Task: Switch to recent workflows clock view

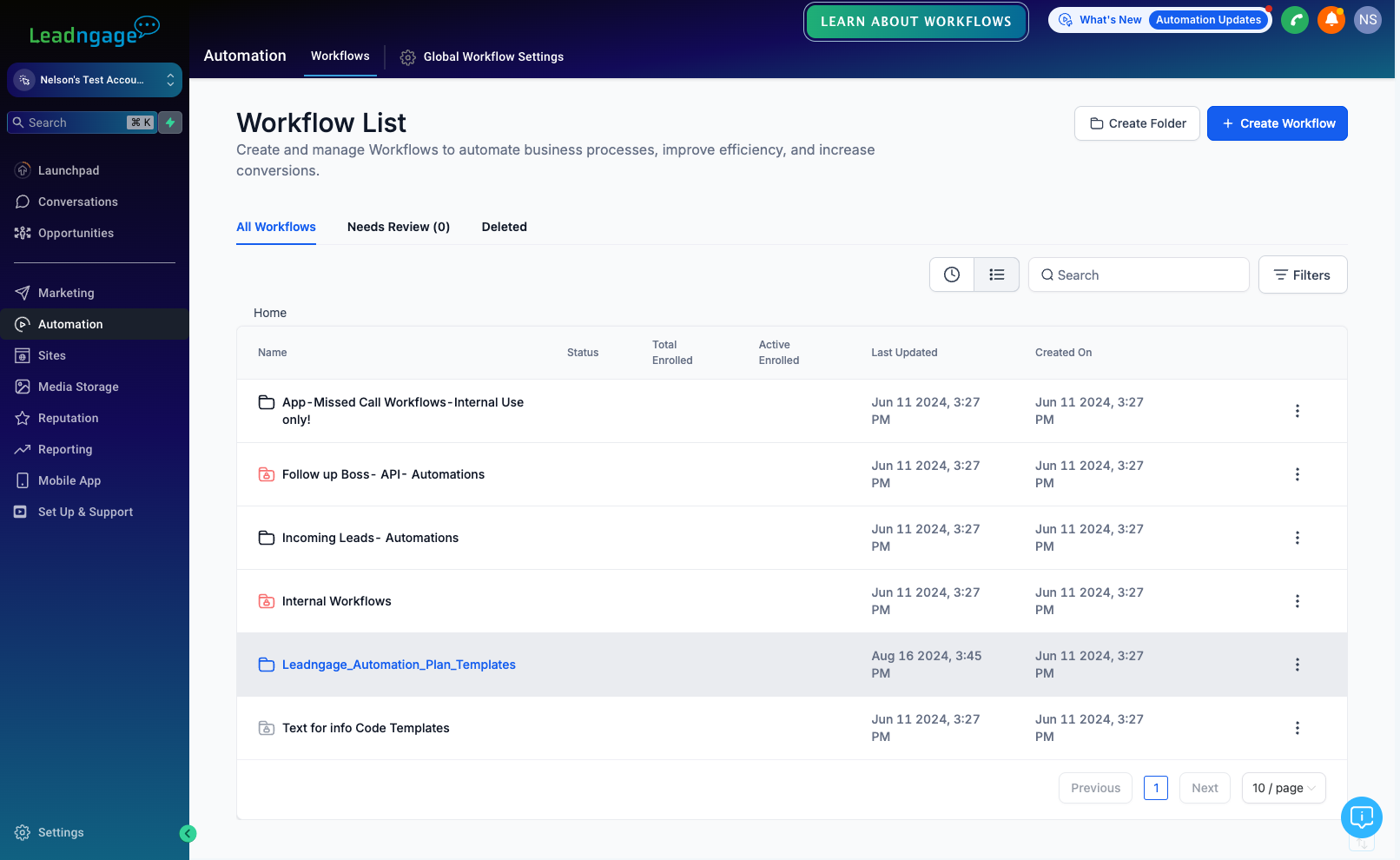Action: pyautogui.click(x=952, y=275)
